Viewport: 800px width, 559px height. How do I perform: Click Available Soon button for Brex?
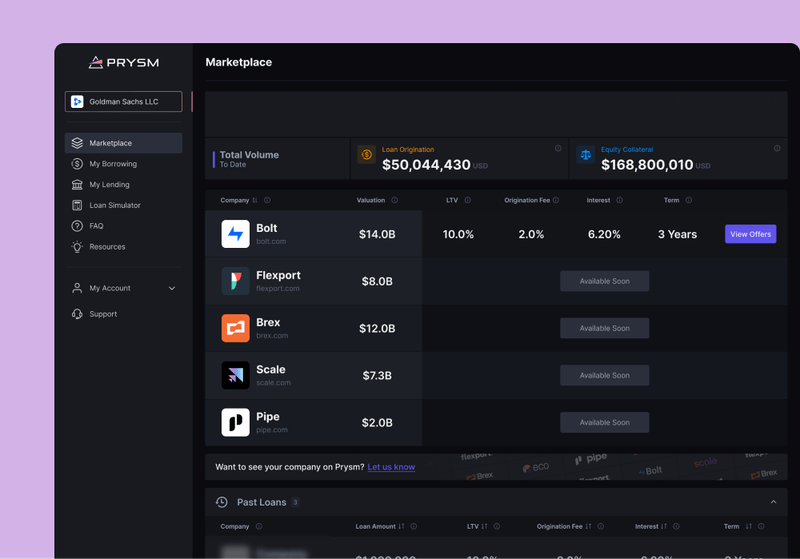tap(605, 328)
